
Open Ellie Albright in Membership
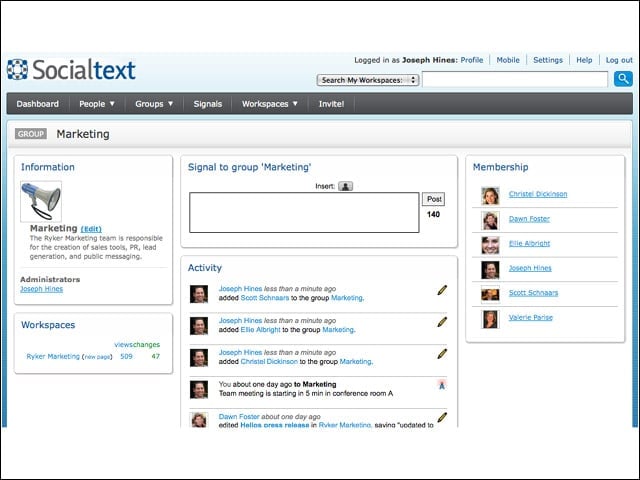pos(529,243)
